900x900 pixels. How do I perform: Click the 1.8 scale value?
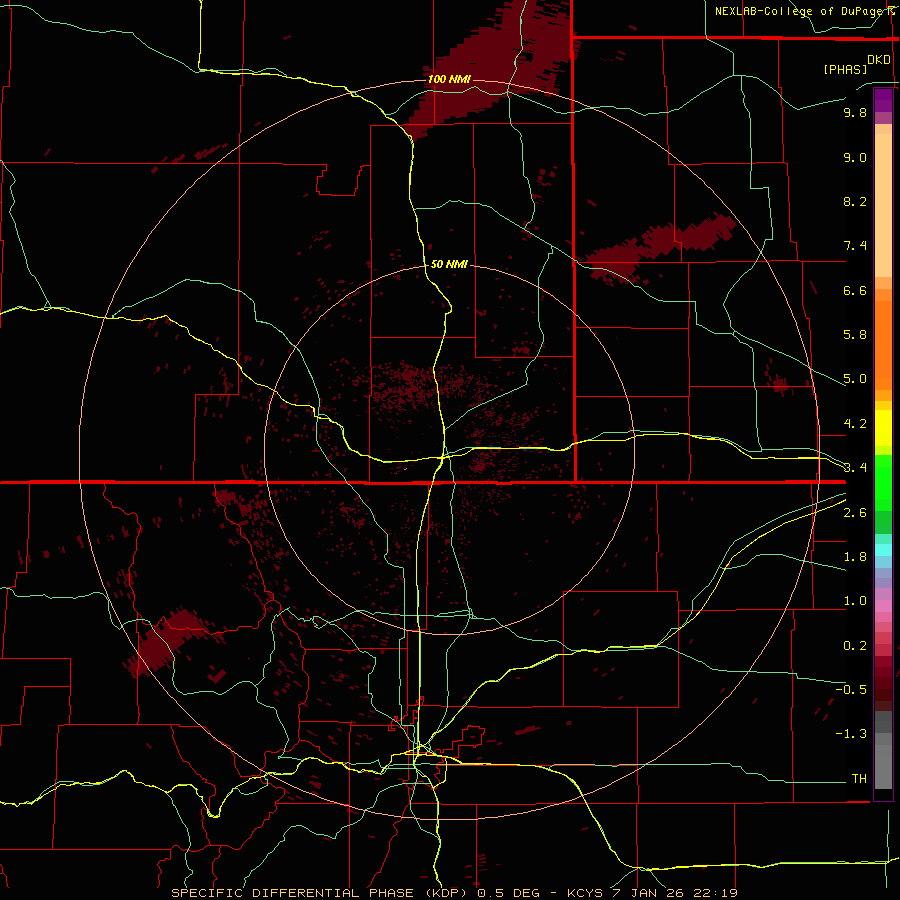click(855, 557)
